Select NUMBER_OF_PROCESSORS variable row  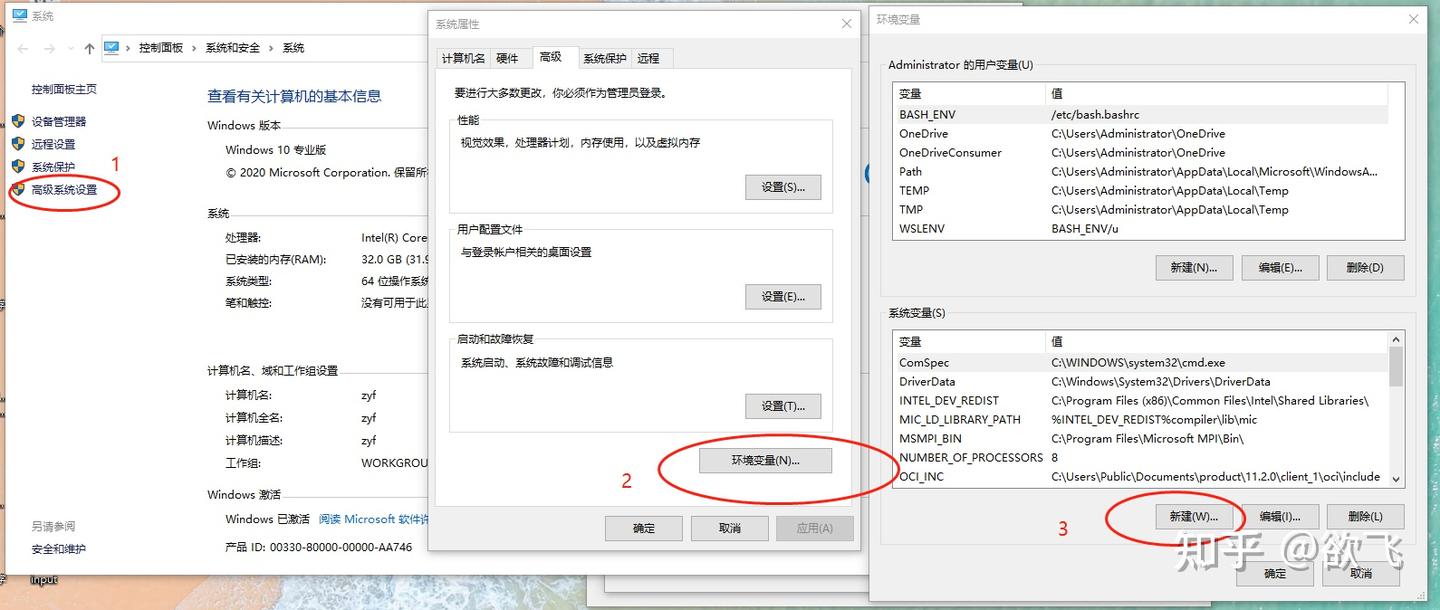[x=1140, y=458]
